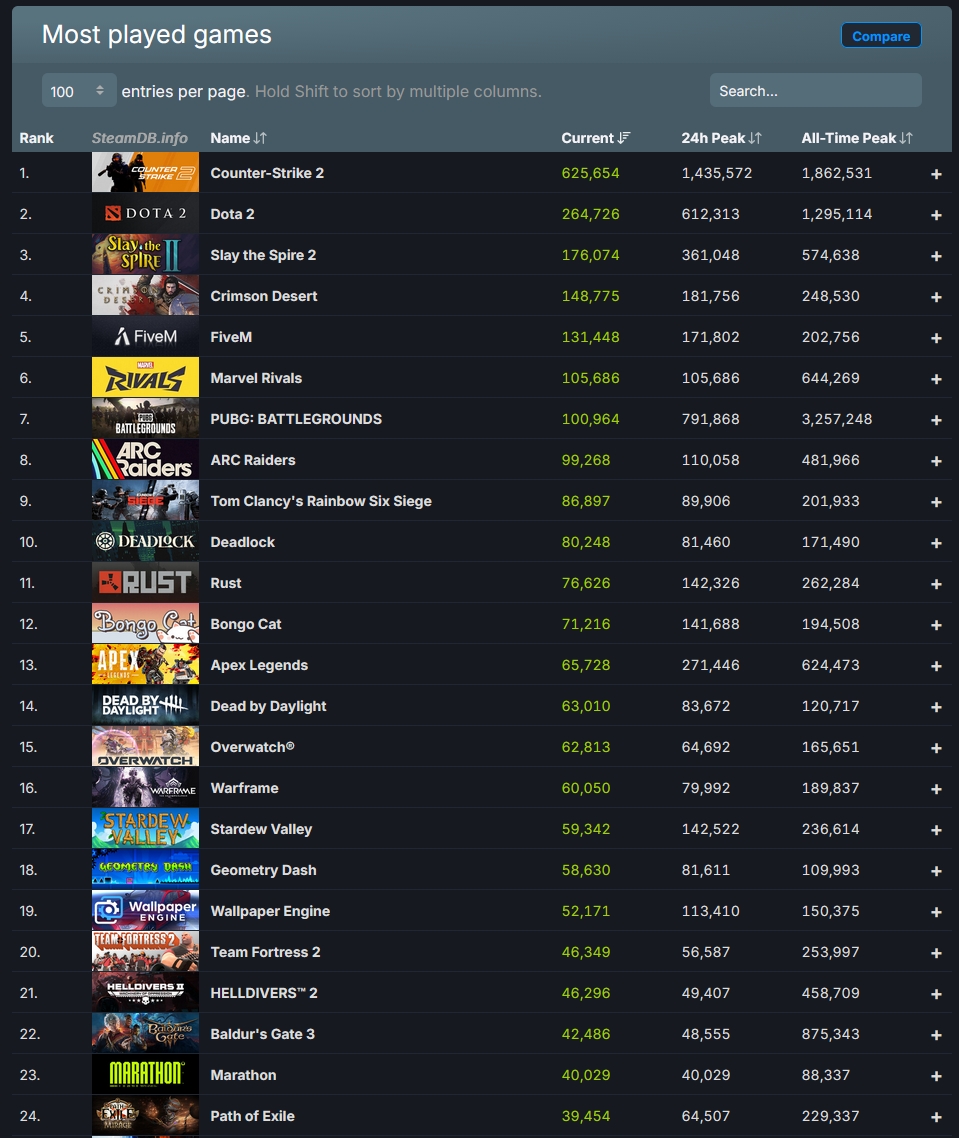Expand the Baldur's Gate 3 row plus
This screenshot has width=959, height=1138.
936,1035
